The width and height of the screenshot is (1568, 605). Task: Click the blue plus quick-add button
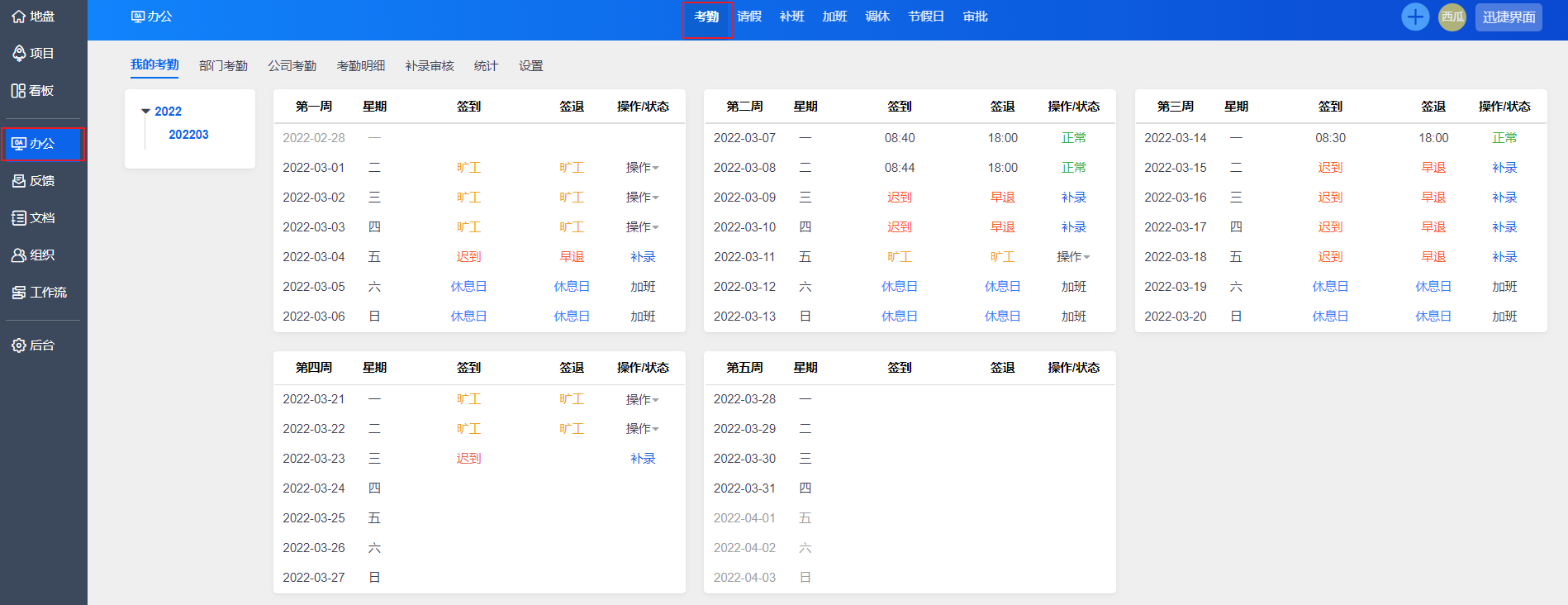pos(1415,17)
